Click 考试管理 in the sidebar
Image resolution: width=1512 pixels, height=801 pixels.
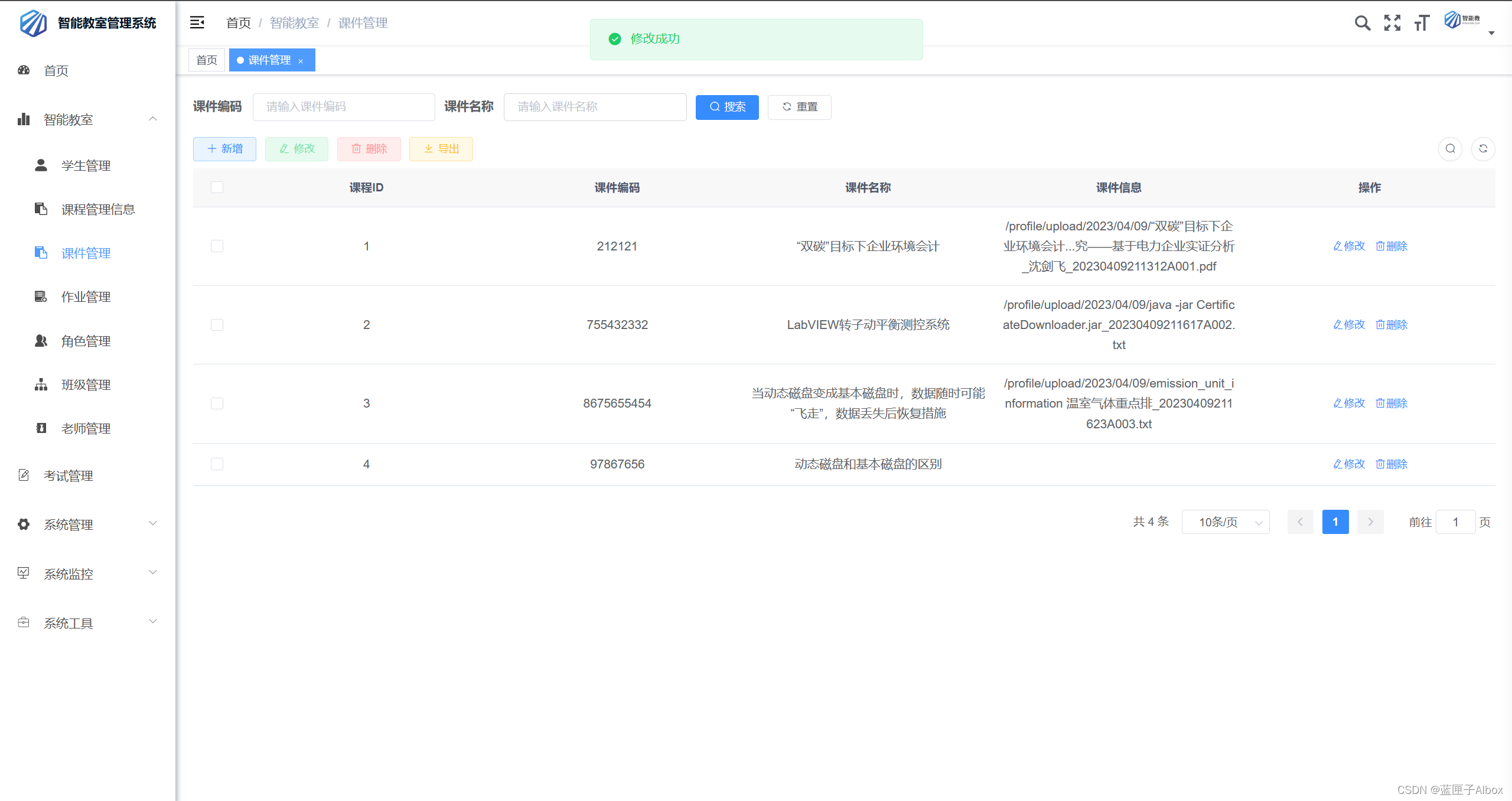pos(69,476)
